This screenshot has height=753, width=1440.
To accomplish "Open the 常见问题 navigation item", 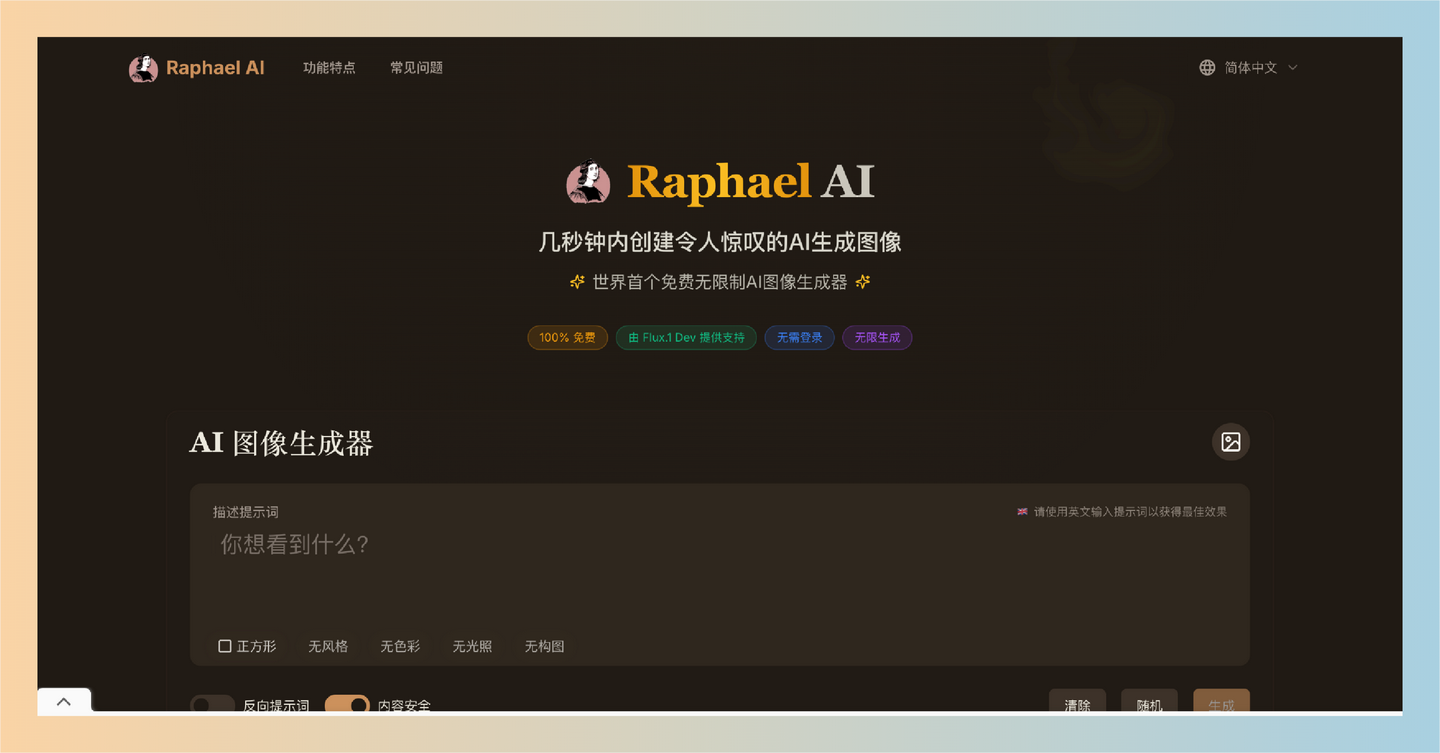I will [x=416, y=67].
